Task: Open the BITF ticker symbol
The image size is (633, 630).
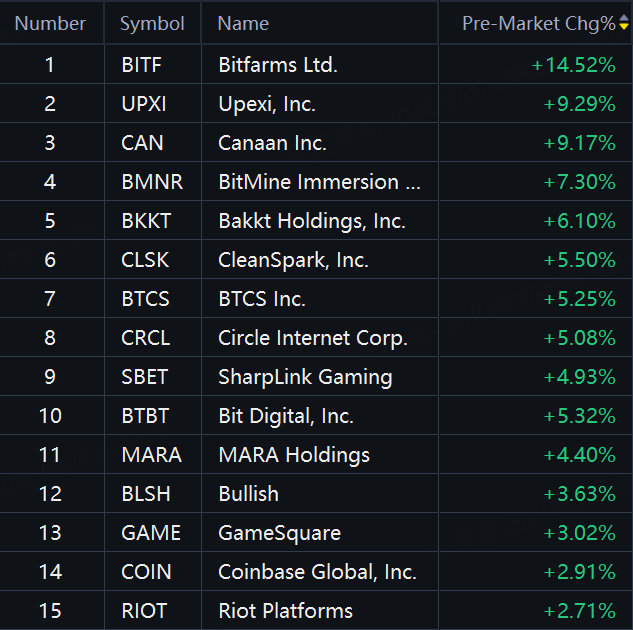Action: 141,65
